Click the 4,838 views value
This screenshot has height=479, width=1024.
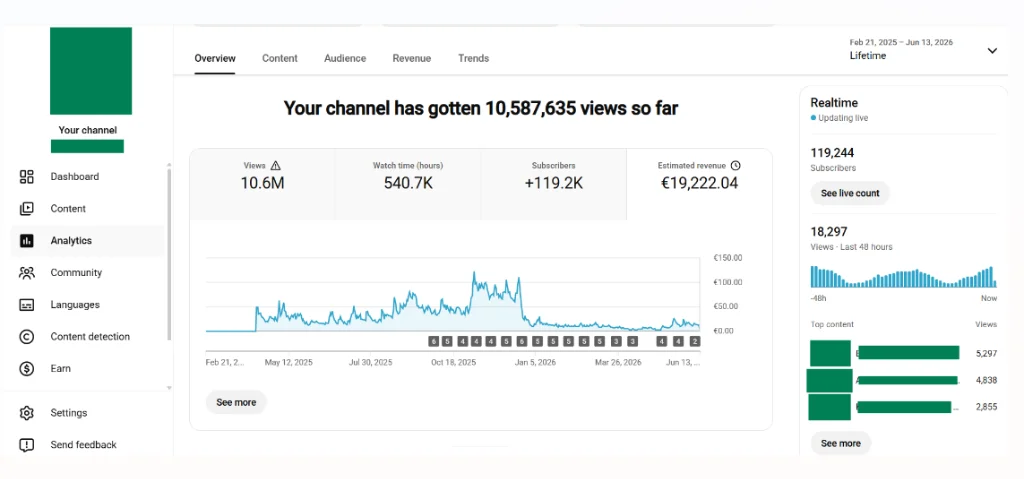(x=986, y=380)
